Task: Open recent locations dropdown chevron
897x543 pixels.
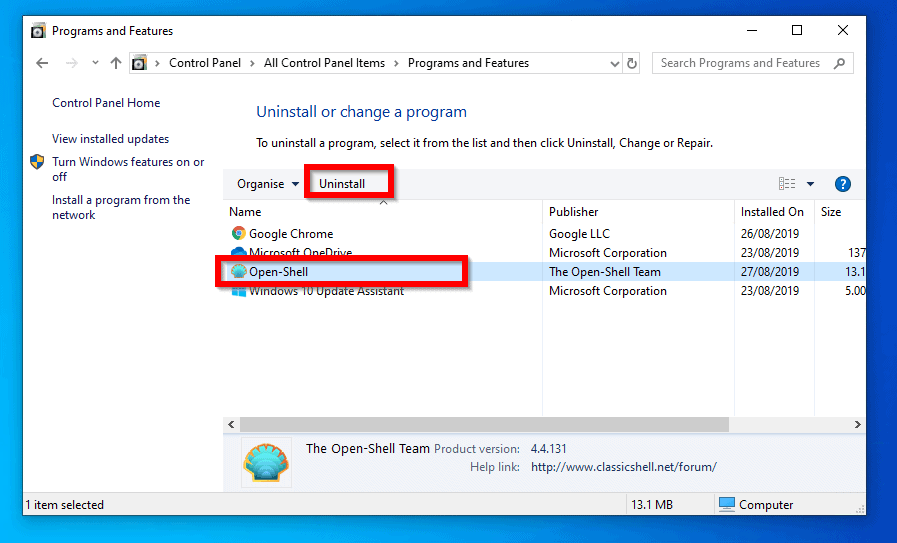Action: point(95,63)
